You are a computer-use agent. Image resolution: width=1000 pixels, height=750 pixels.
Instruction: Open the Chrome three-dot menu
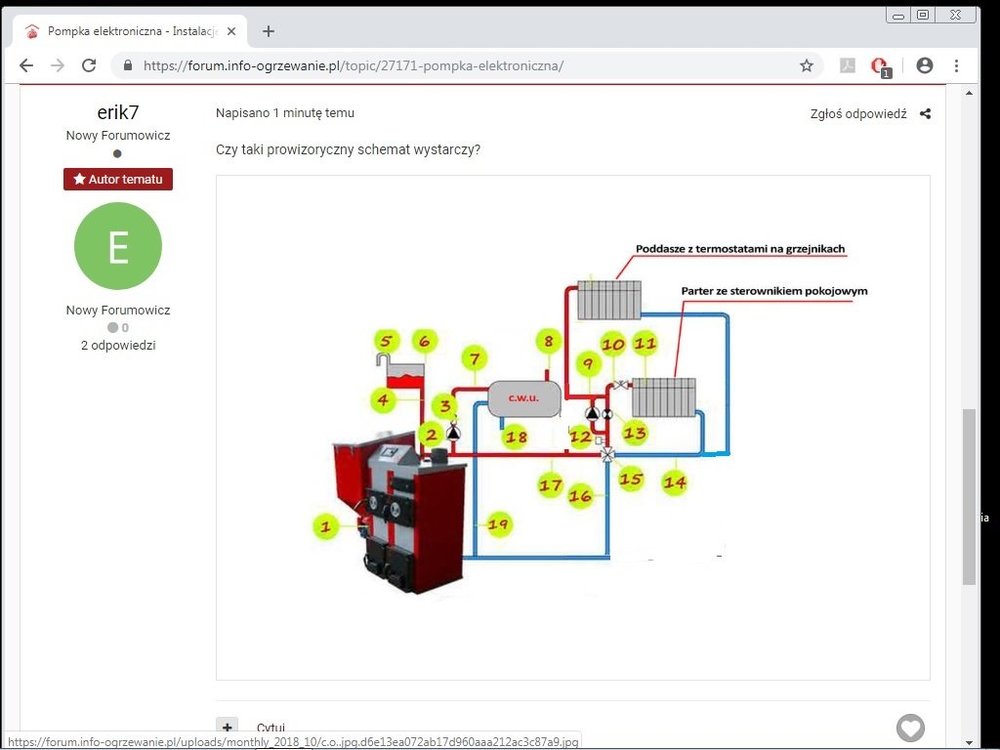pos(957,65)
